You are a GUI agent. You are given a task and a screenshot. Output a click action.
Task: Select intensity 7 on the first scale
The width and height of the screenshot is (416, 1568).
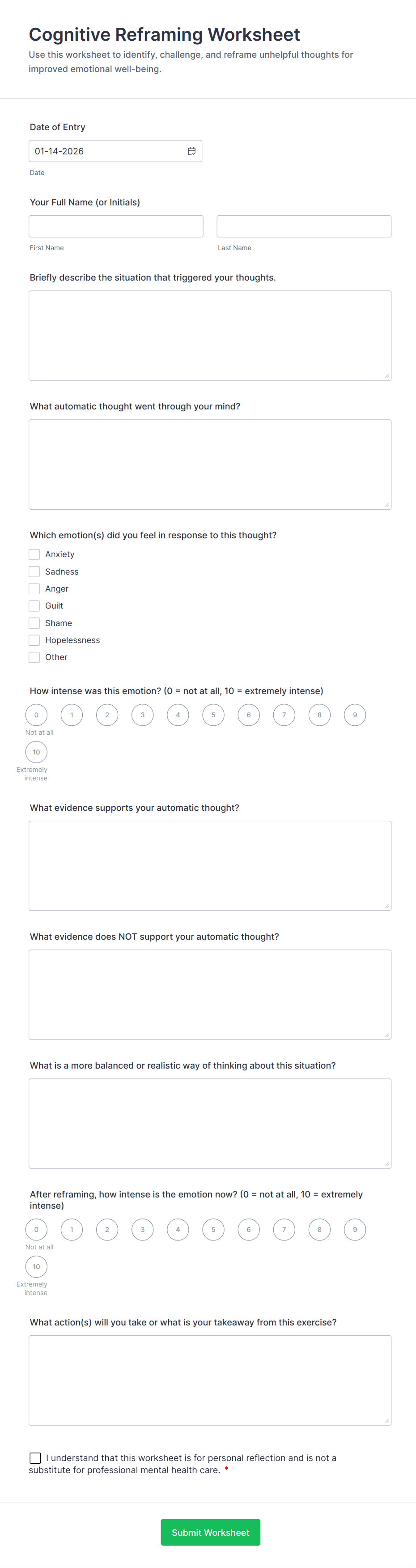coord(284,715)
